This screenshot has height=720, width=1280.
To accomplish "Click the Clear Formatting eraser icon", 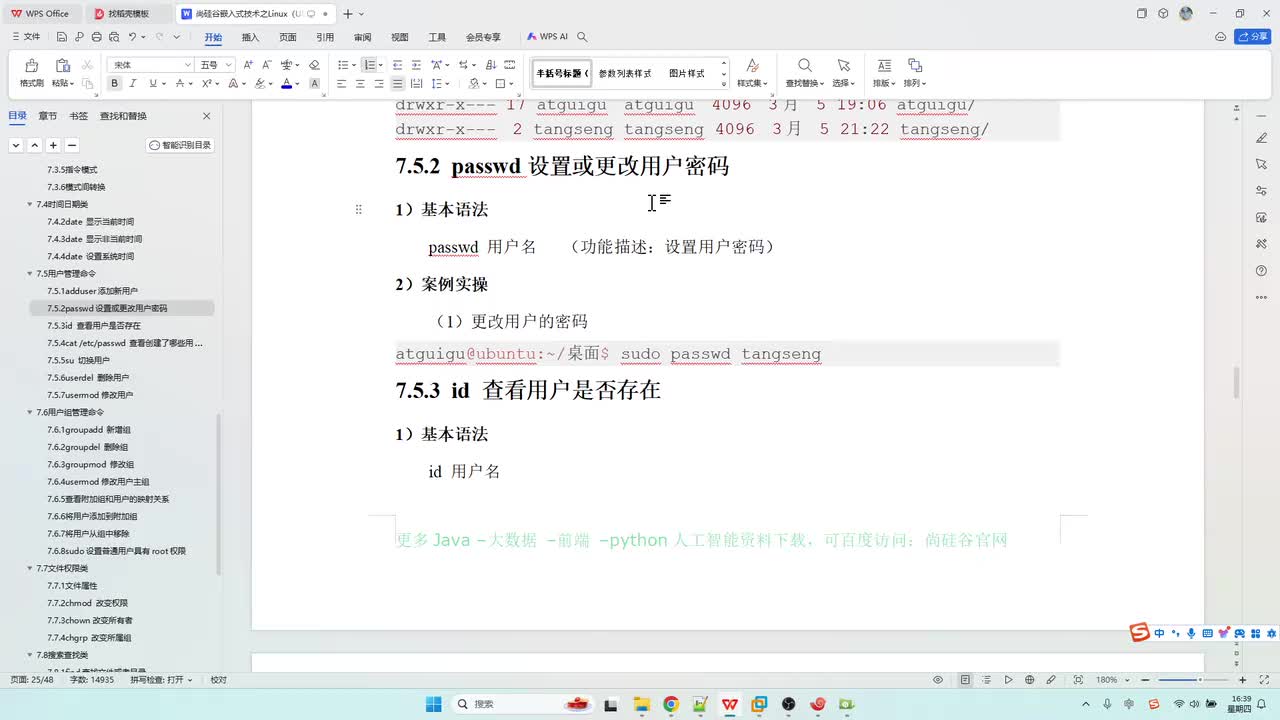I will point(314,65).
